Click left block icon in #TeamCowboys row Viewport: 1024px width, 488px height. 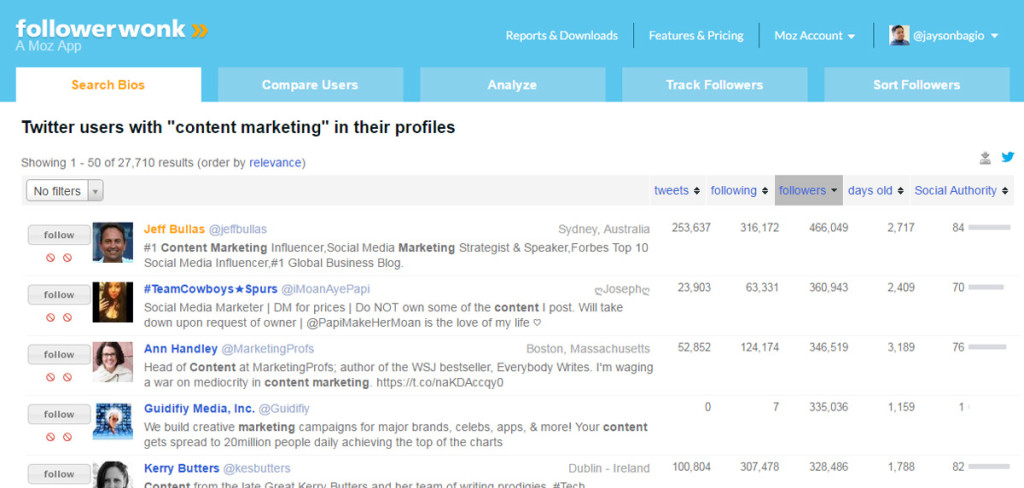[x=50, y=317]
